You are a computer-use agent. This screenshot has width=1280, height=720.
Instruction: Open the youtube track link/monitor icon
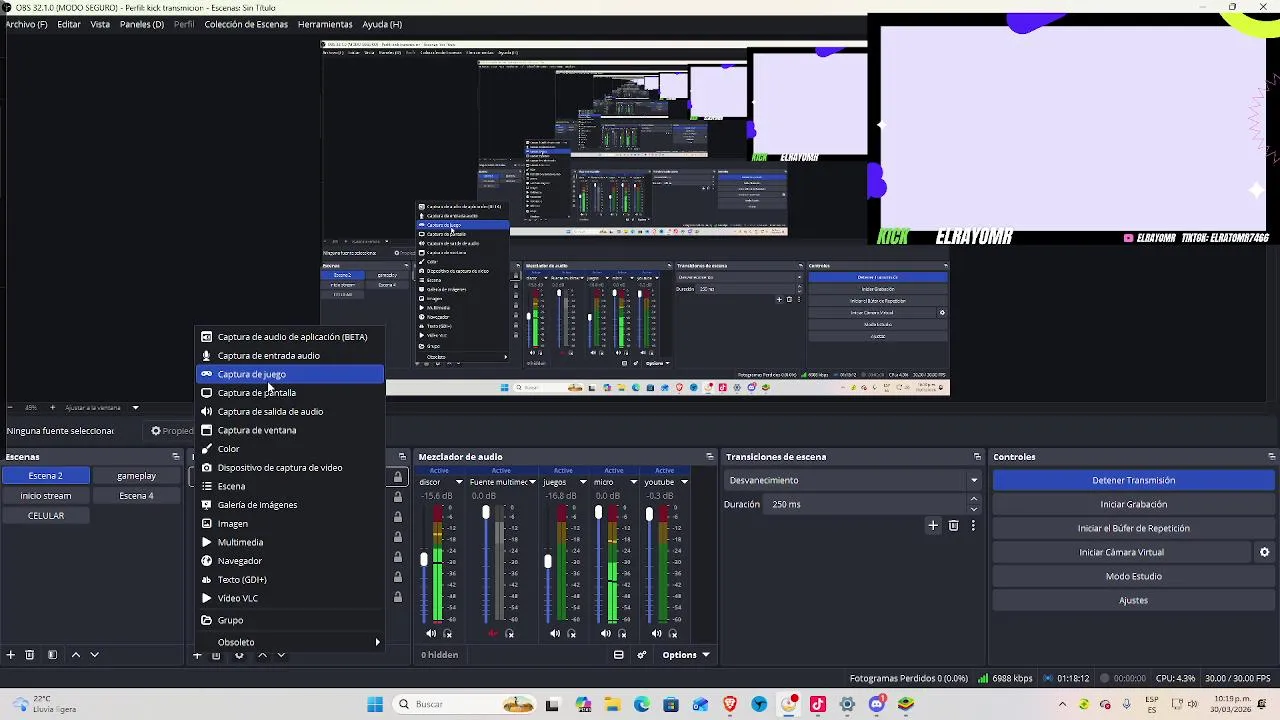(x=671, y=633)
